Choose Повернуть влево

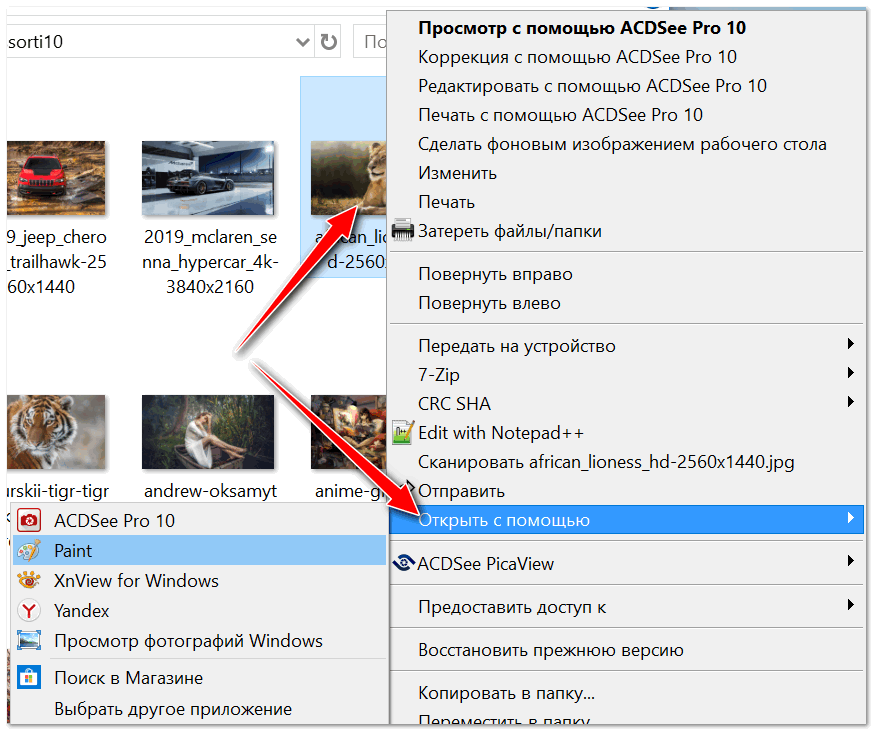click(489, 303)
